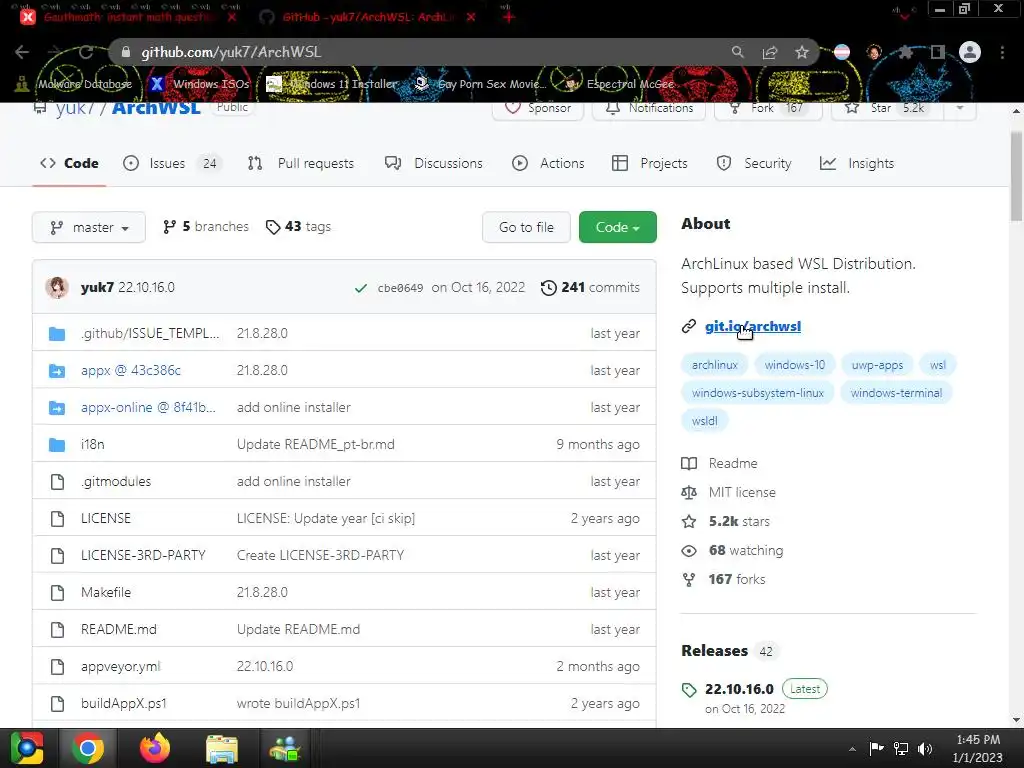Open the Insights tab
This screenshot has width=1024, height=768.
pos(857,163)
